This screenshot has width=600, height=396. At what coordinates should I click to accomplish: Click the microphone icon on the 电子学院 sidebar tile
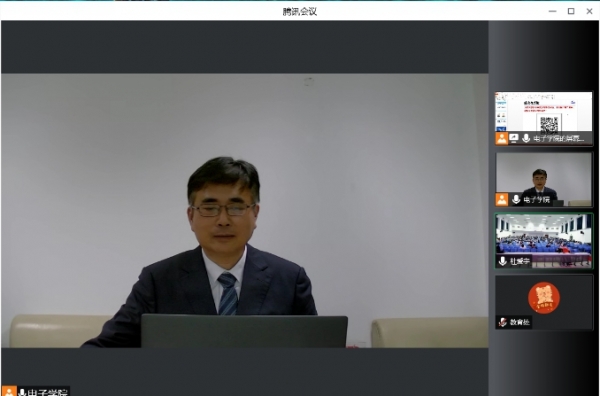pos(516,199)
